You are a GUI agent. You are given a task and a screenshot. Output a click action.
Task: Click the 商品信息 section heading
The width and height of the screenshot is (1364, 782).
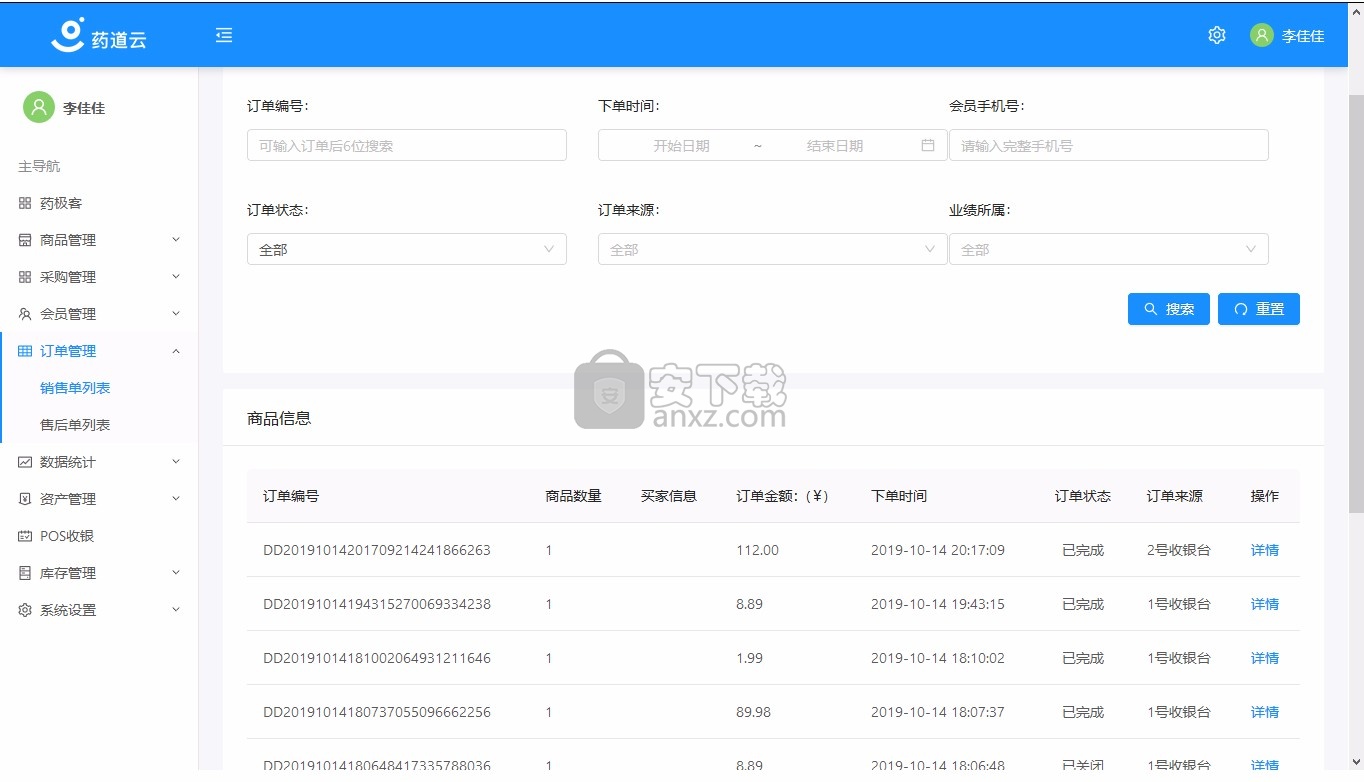(x=279, y=418)
